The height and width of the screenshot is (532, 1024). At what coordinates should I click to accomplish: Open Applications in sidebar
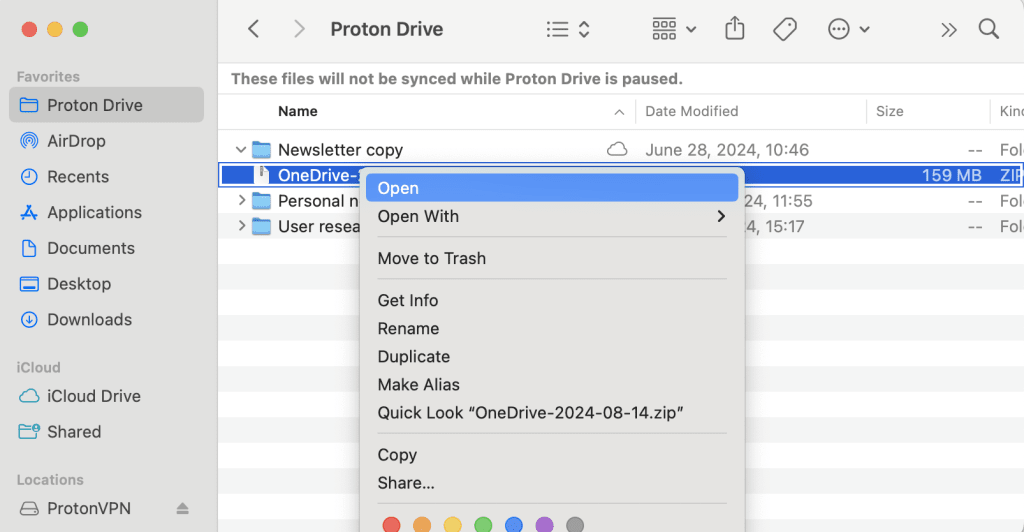pos(94,213)
